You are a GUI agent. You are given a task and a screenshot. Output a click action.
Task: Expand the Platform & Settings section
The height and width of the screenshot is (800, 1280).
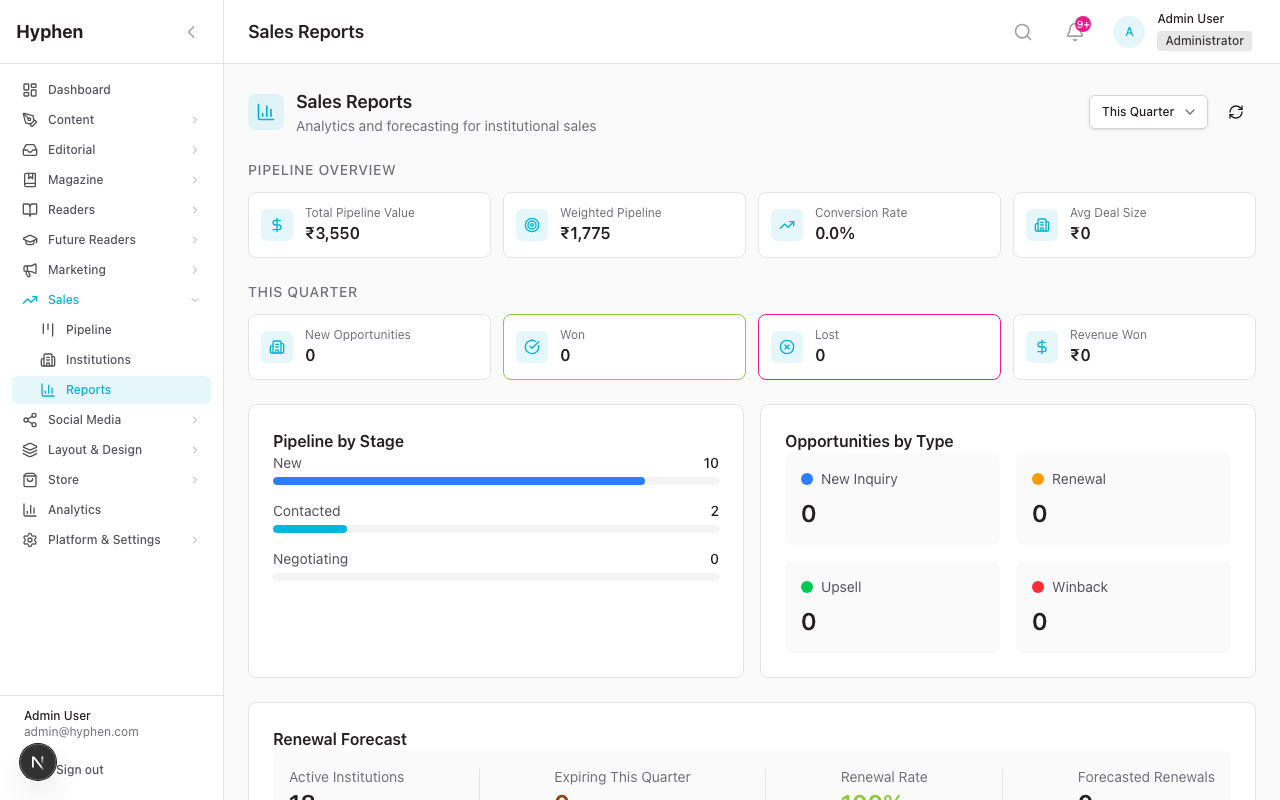click(x=110, y=539)
